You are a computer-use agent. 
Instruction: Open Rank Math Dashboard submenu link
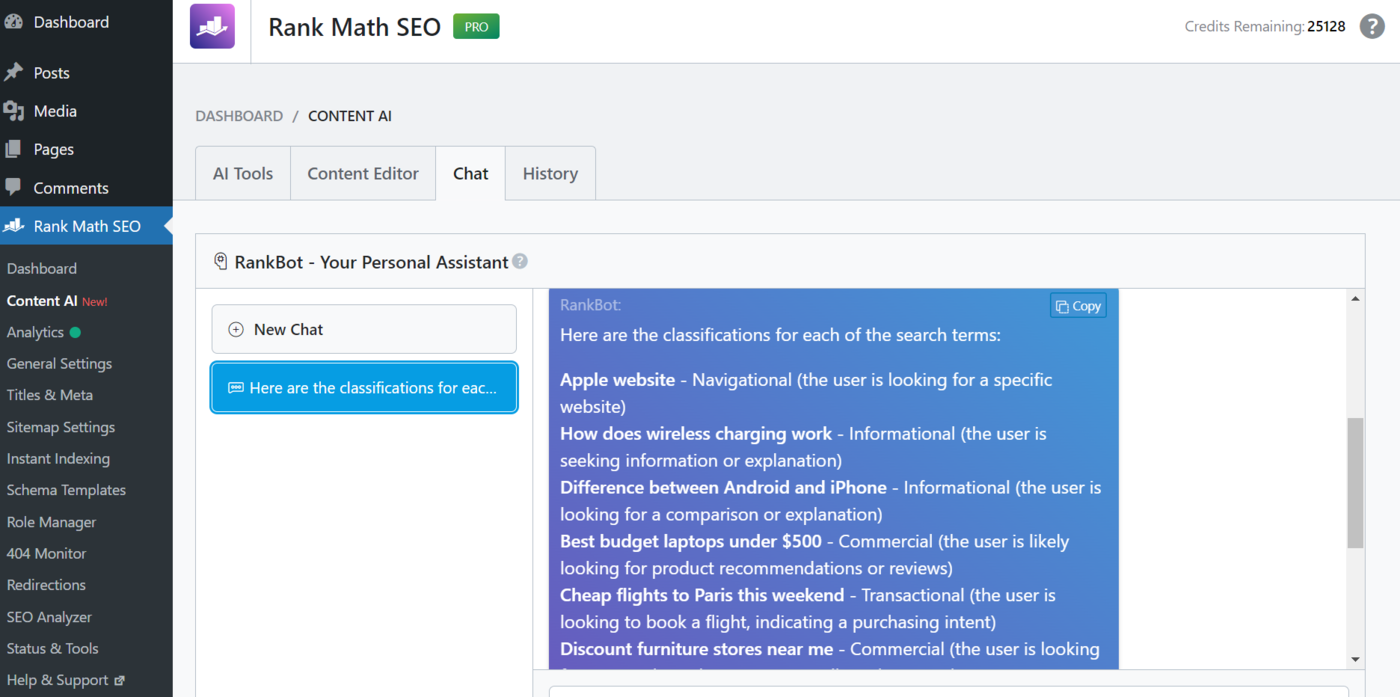[x=42, y=268]
